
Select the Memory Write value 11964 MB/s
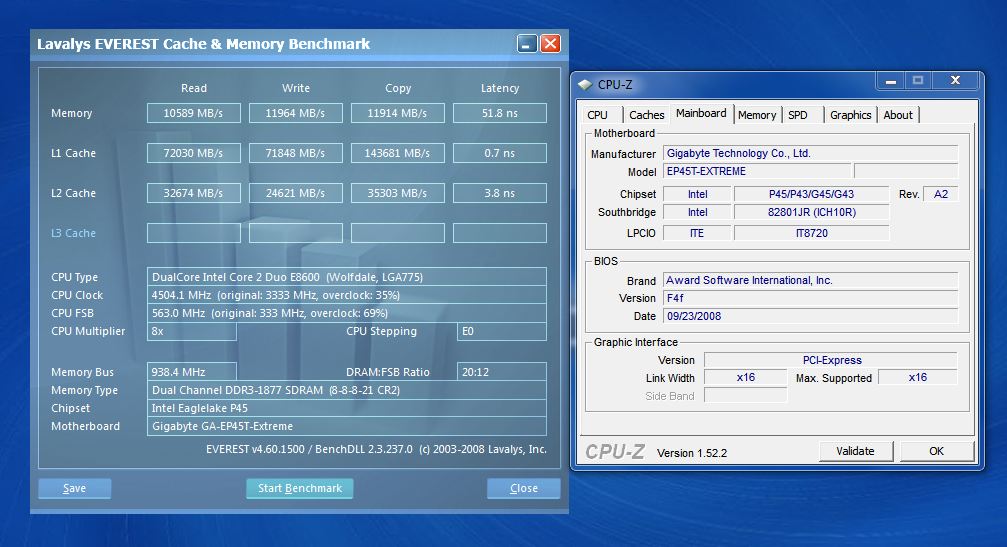[x=295, y=113]
